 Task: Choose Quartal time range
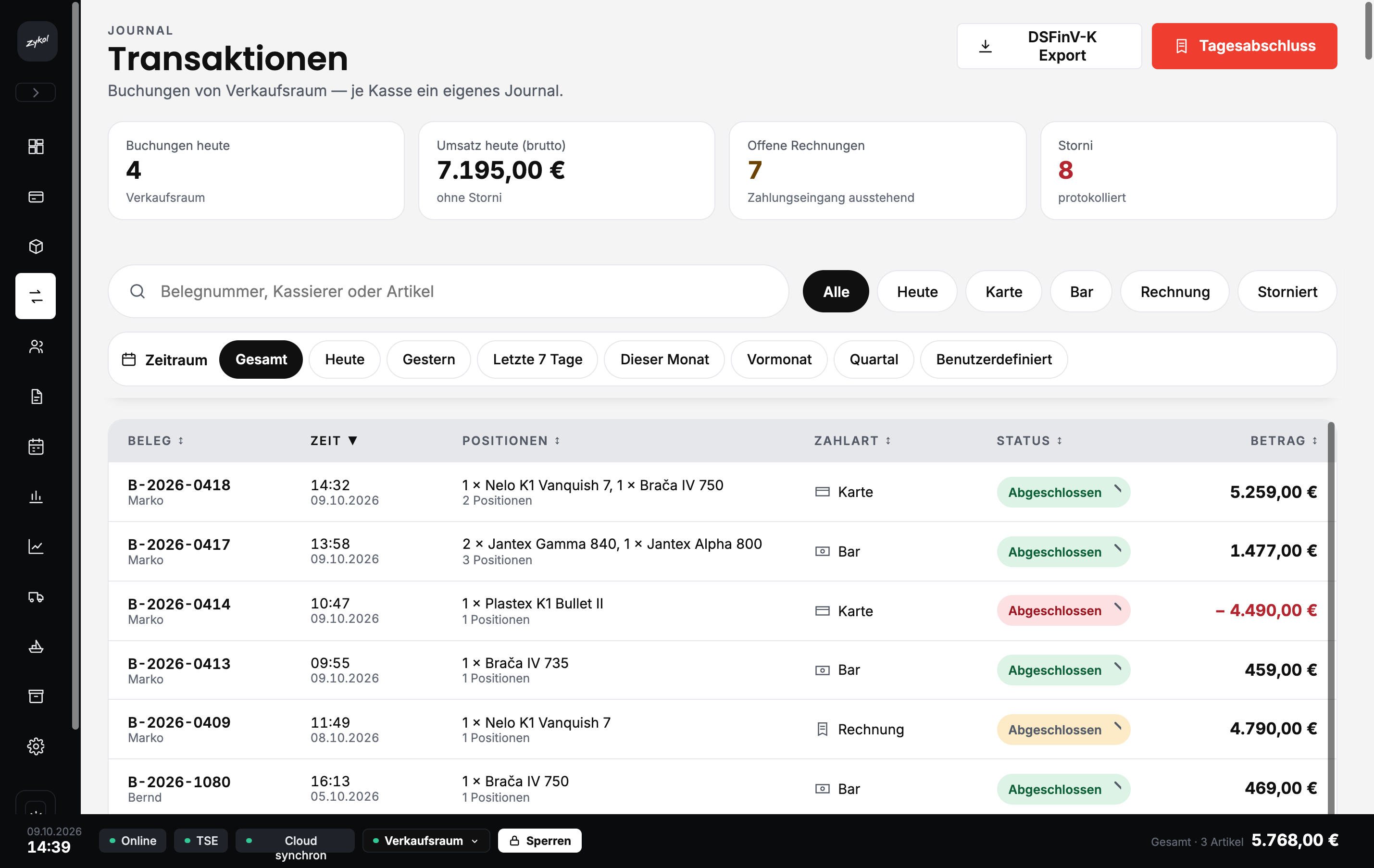pos(874,360)
